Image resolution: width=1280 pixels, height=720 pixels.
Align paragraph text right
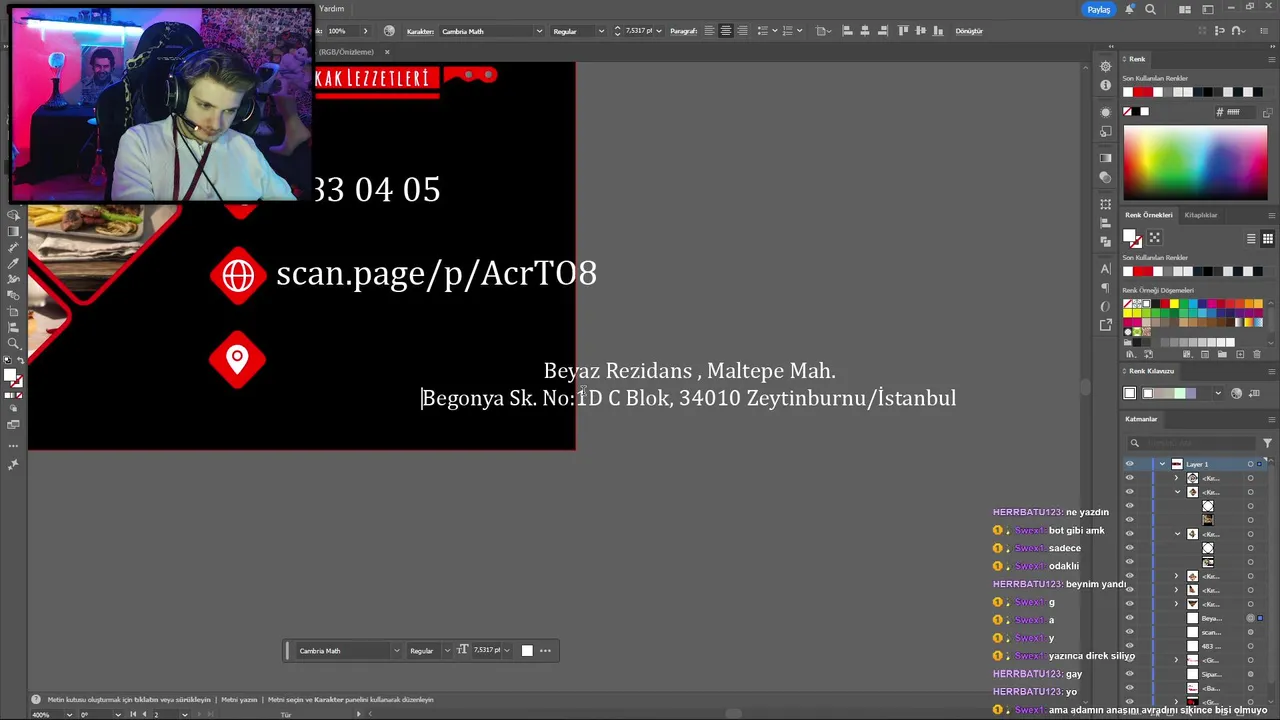tap(742, 31)
